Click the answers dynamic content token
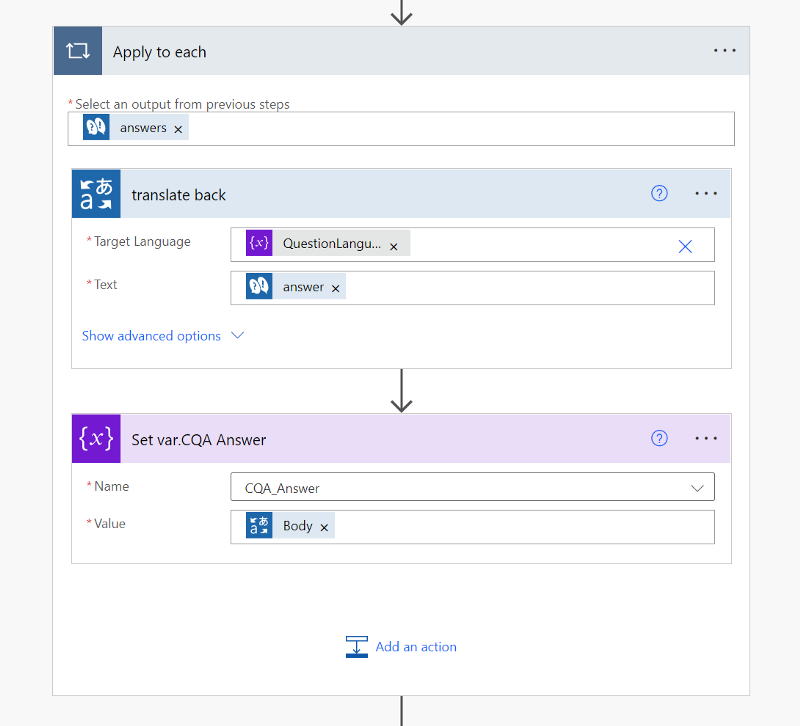The image size is (800, 726). [136, 128]
